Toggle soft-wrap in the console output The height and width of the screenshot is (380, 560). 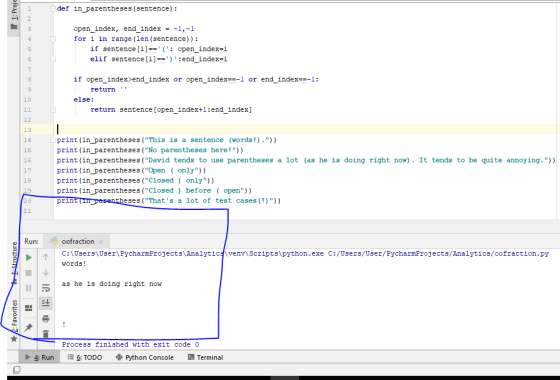(46, 288)
